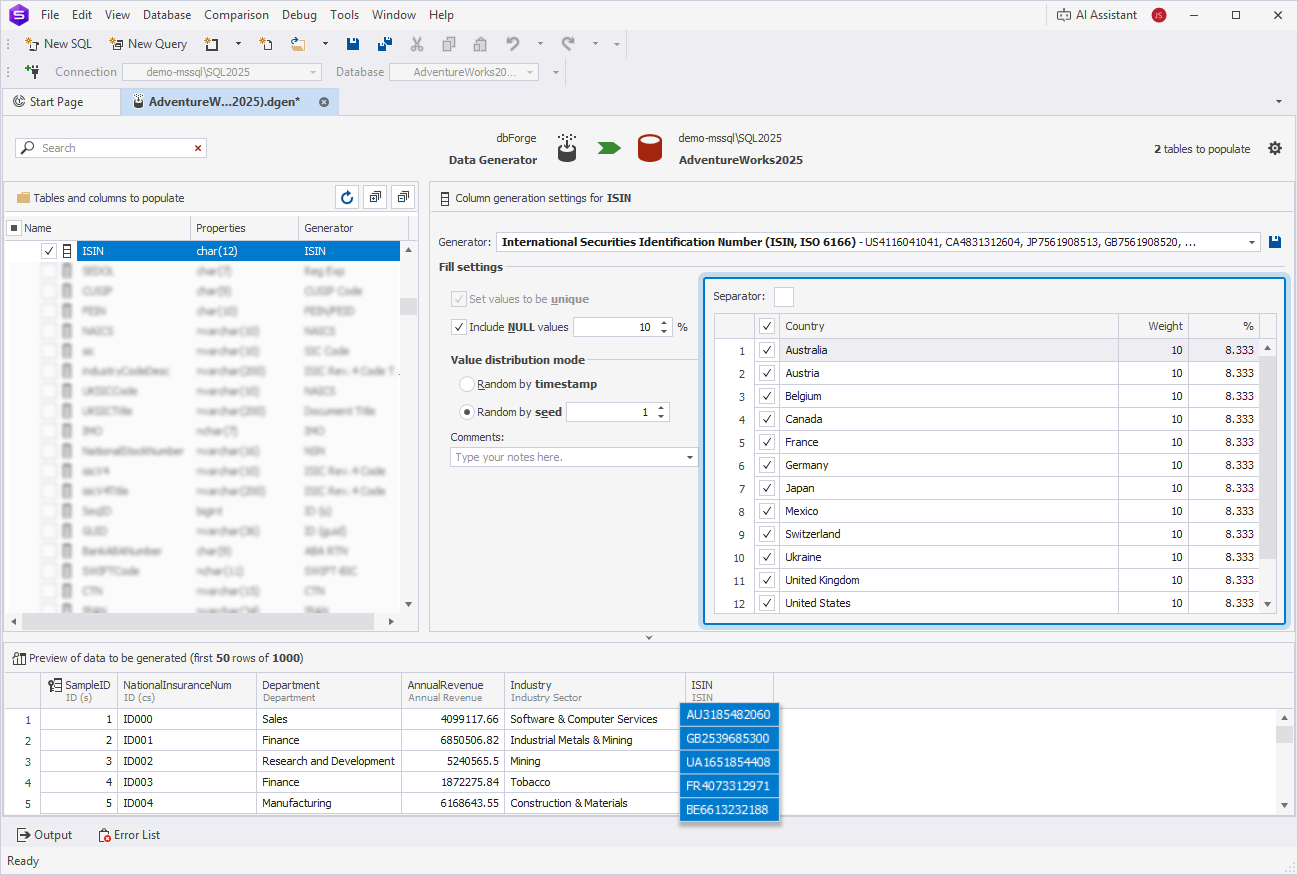The image size is (1298, 875).
Task: Click the Save icon in the toolbar
Action: point(353,44)
